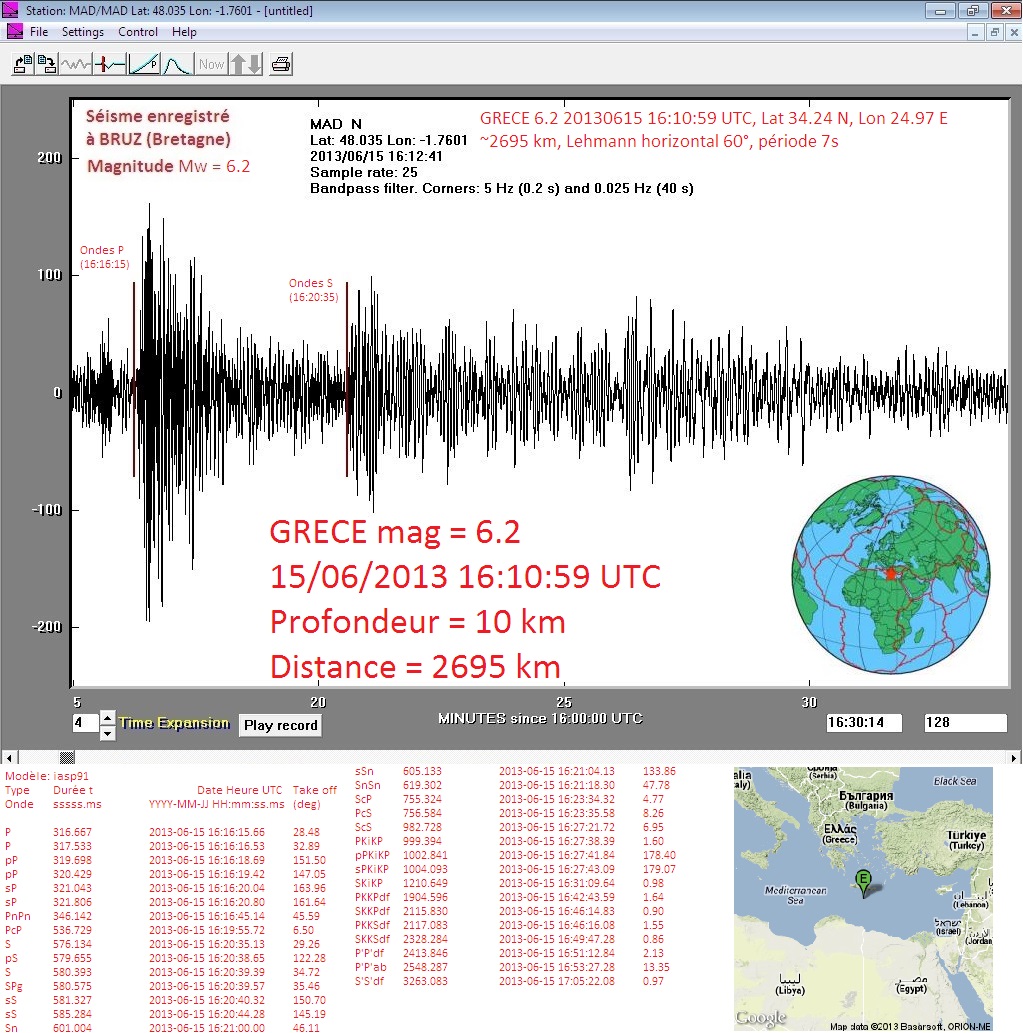The height and width of the screenshot is (1033, 1023).
Task: Open the Help menu
Action: (x=184, y=32)
